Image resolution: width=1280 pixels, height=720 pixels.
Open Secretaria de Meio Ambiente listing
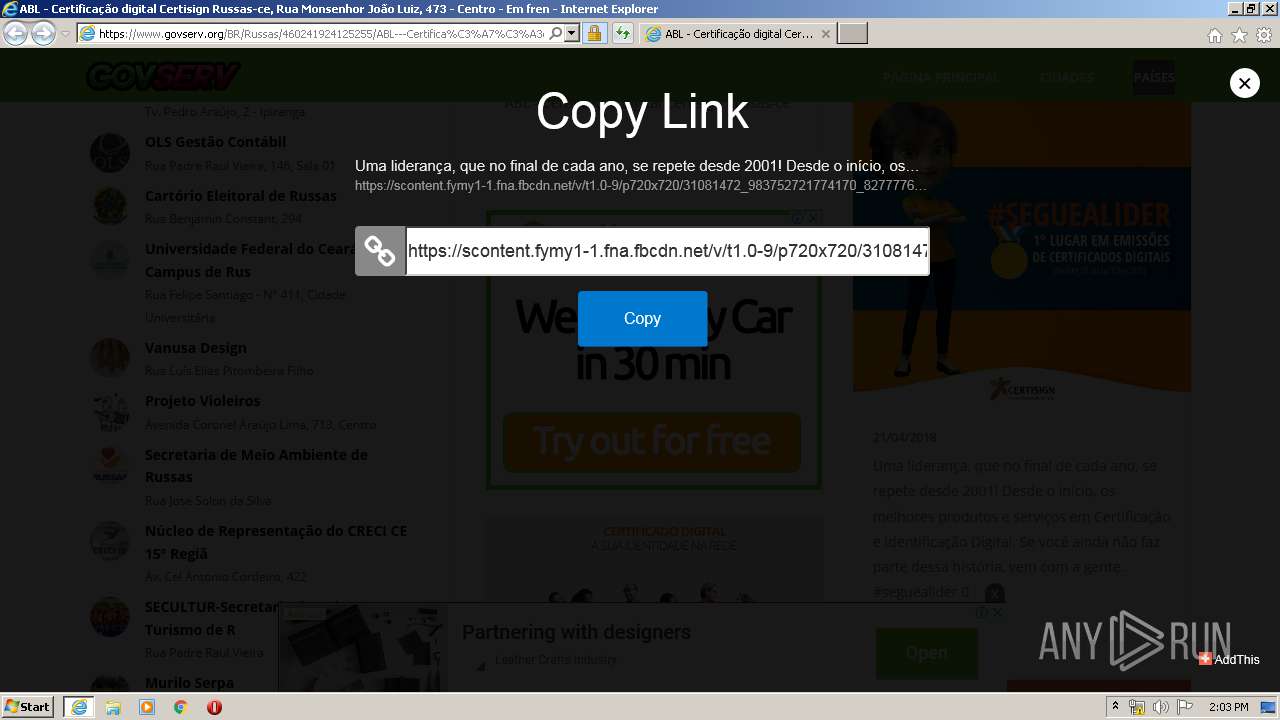[256, 466]
